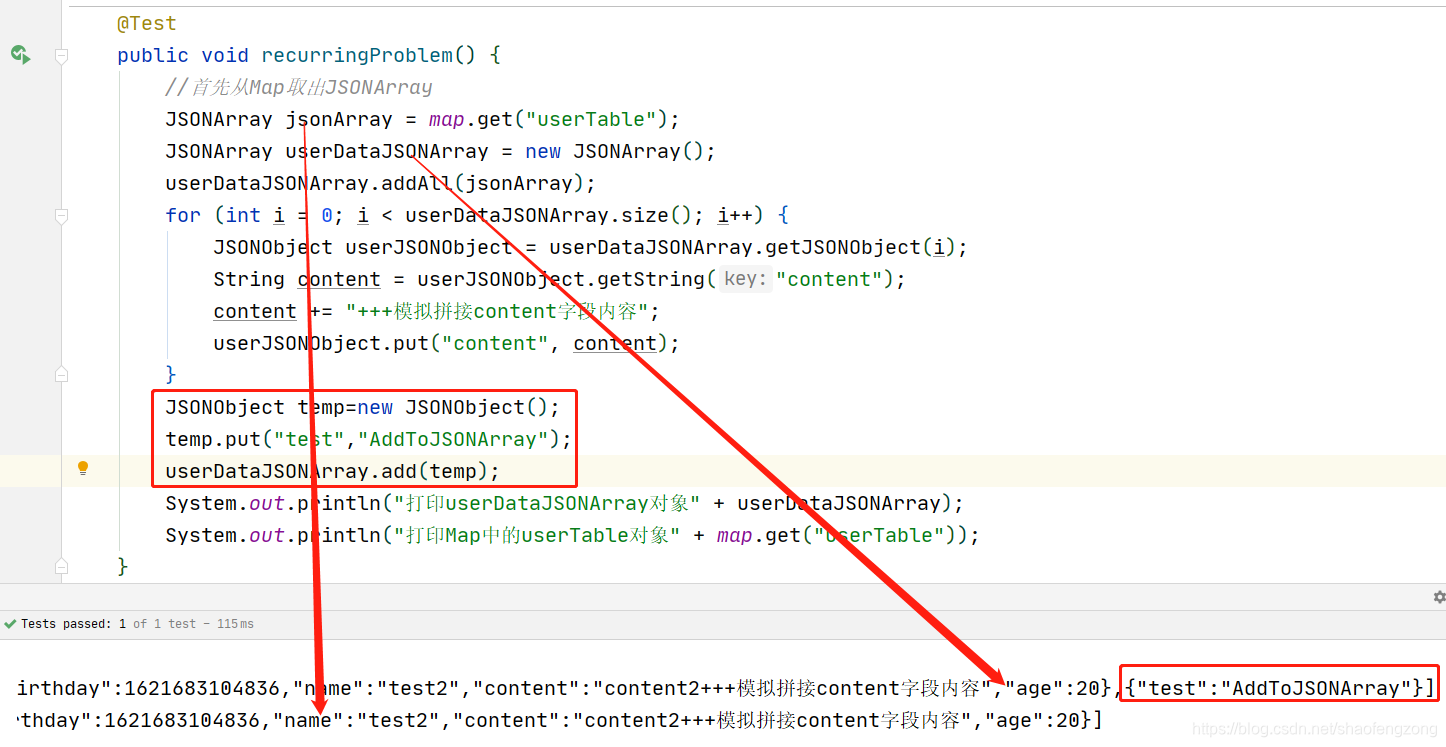Screen dimensions: 1446x747
Task: Click console output '{"test":"AddToJSONArray"}]'
Action: (1280, 688)
